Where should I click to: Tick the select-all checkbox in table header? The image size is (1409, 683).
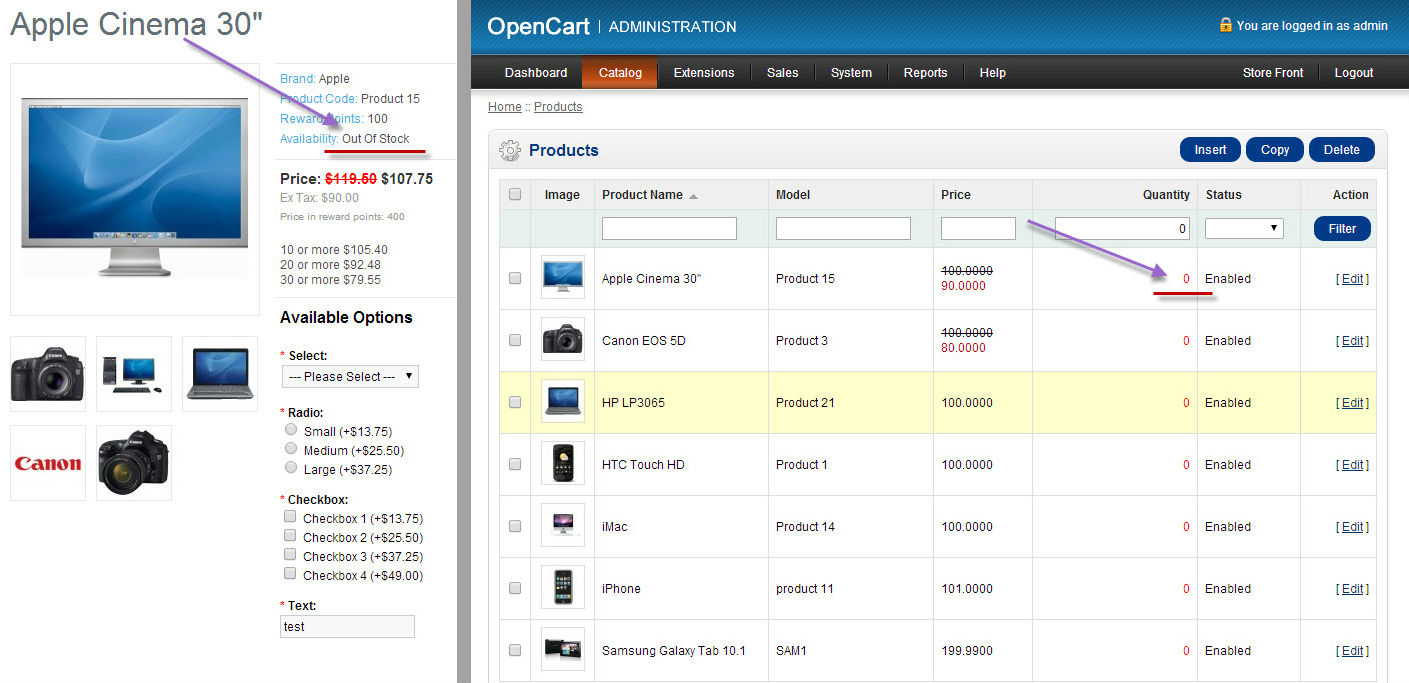tap(515, 195)
